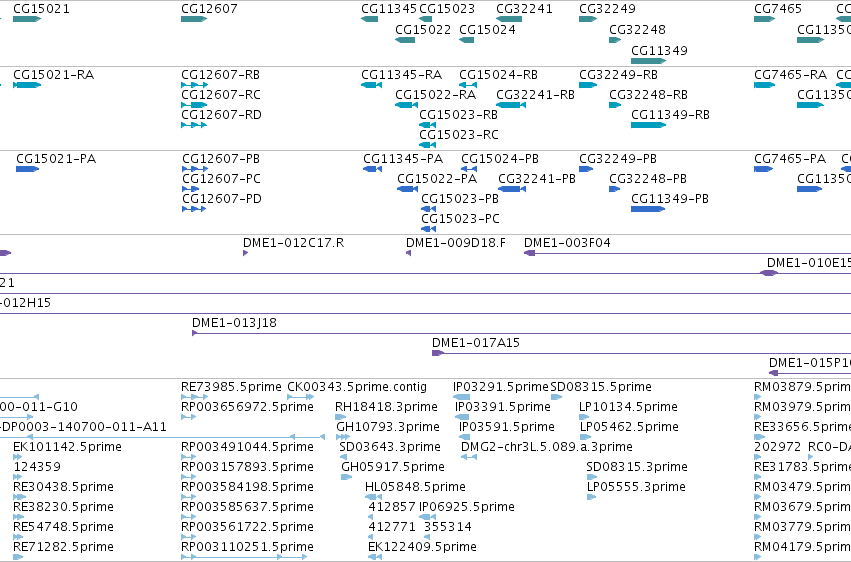Select transcript CG15021-RA
This screenshot has width=851, height=562.
coord(27,85)
